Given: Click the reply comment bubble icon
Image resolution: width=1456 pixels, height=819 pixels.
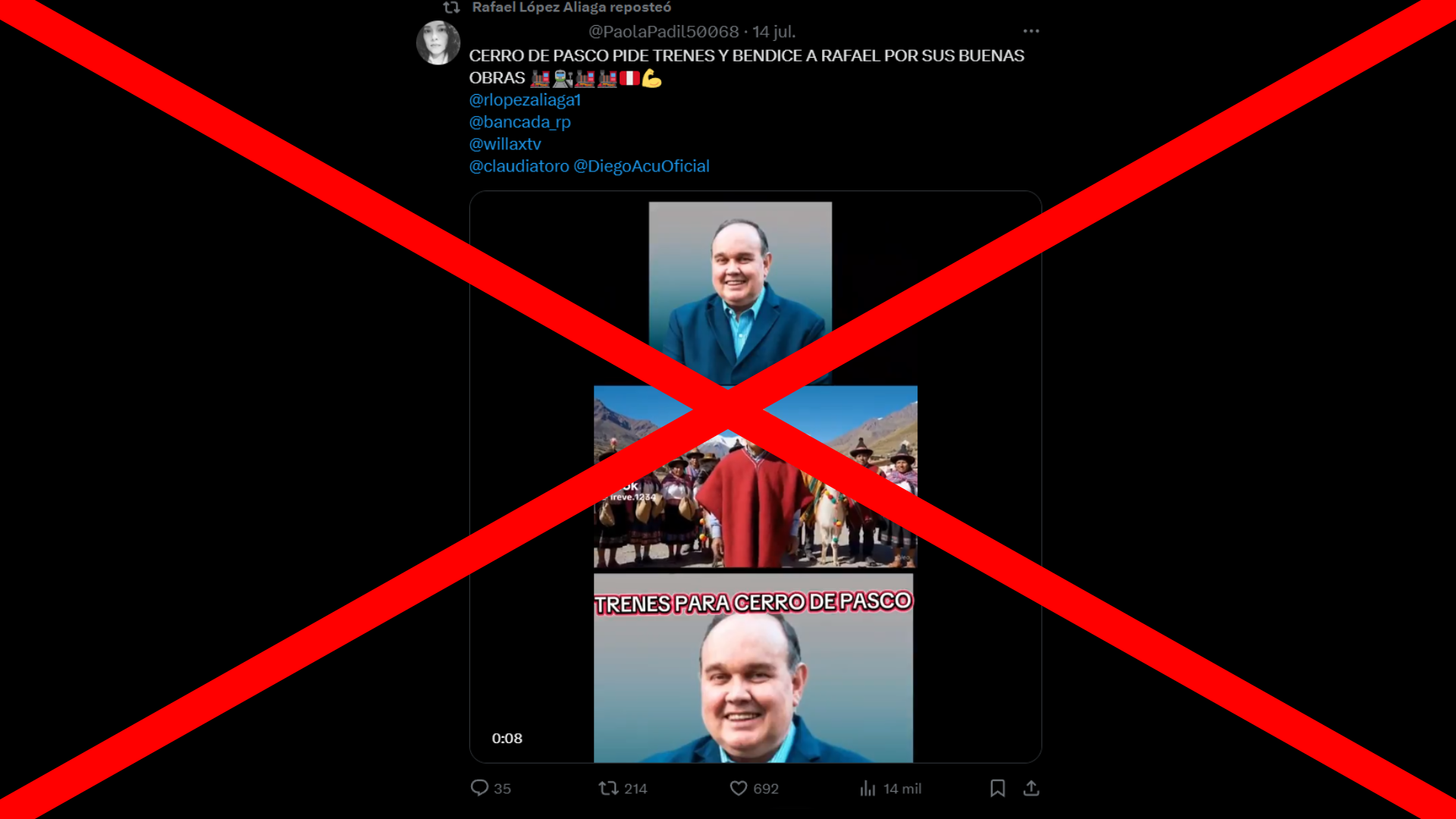Looking at the screenshot, I should click(x=479, y=788).
